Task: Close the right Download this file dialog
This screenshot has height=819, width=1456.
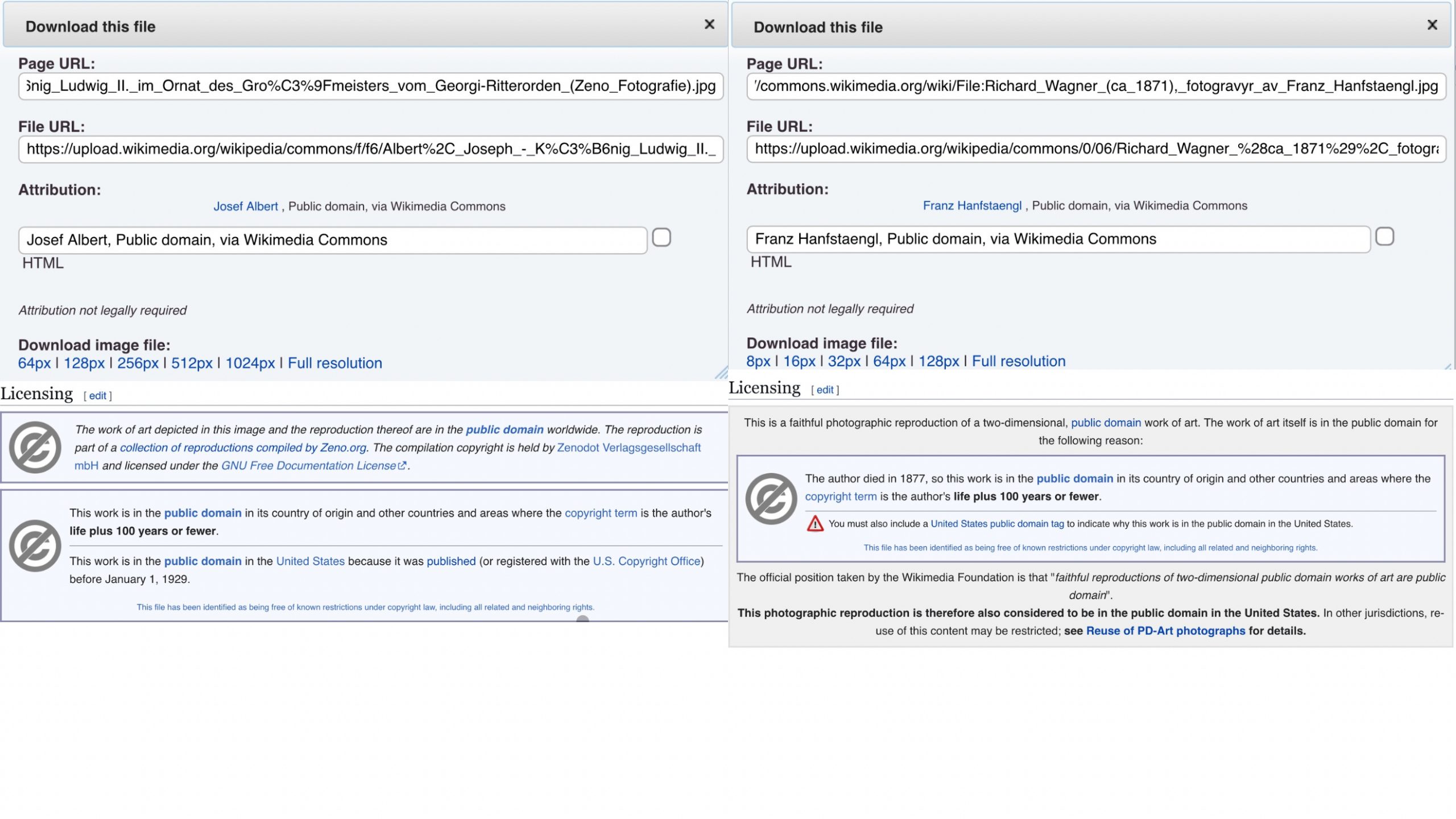Action: 1432,25
